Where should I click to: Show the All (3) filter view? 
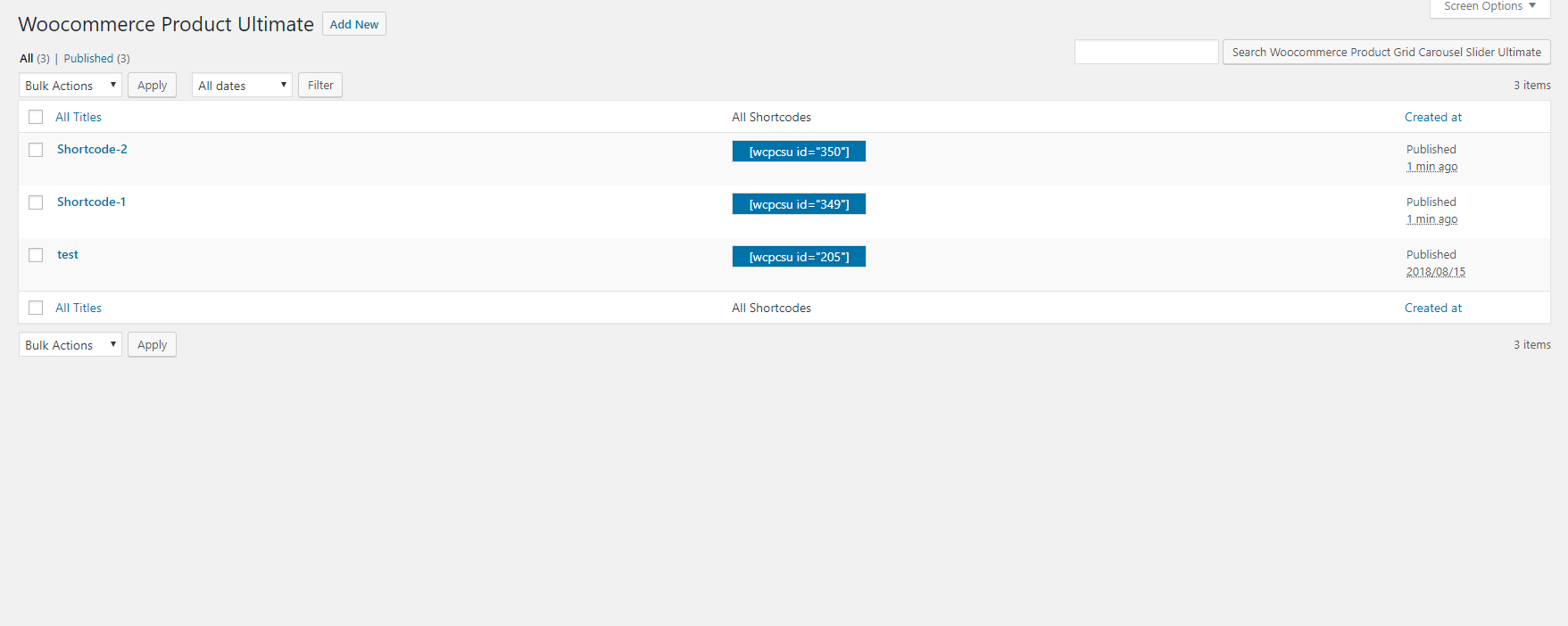point(35,58)
